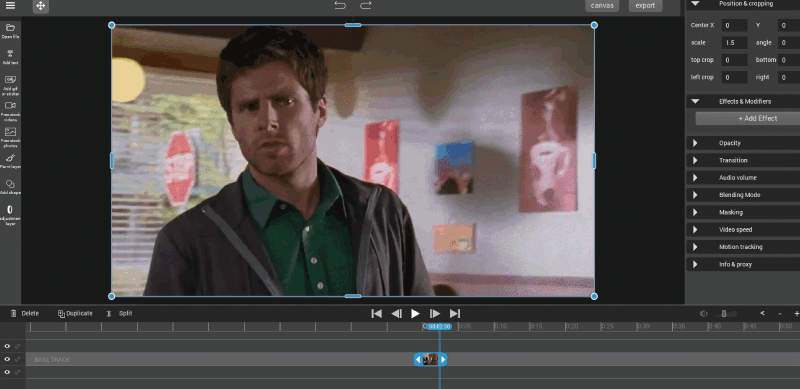Expand the Audio volume section

click(695, 178)
